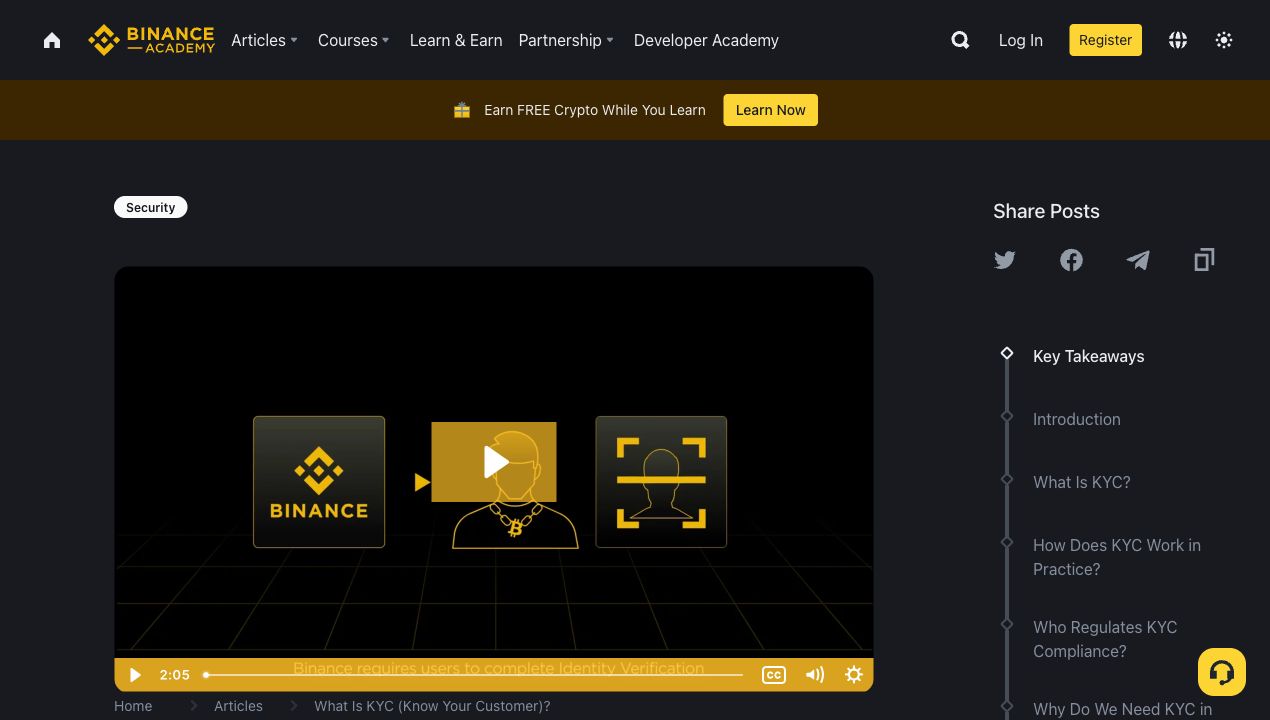Share post on Telegram
The height and width of the screenshot is (720, 1270).
pyautogui.click(x=1138, y=260)
